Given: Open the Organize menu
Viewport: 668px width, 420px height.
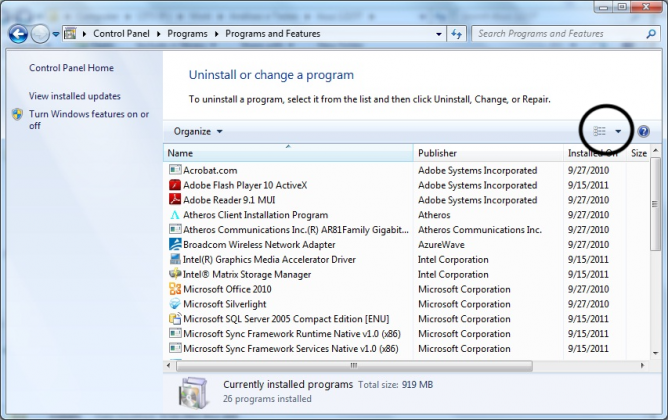Looking at the screenshot, I should point(198,131).
